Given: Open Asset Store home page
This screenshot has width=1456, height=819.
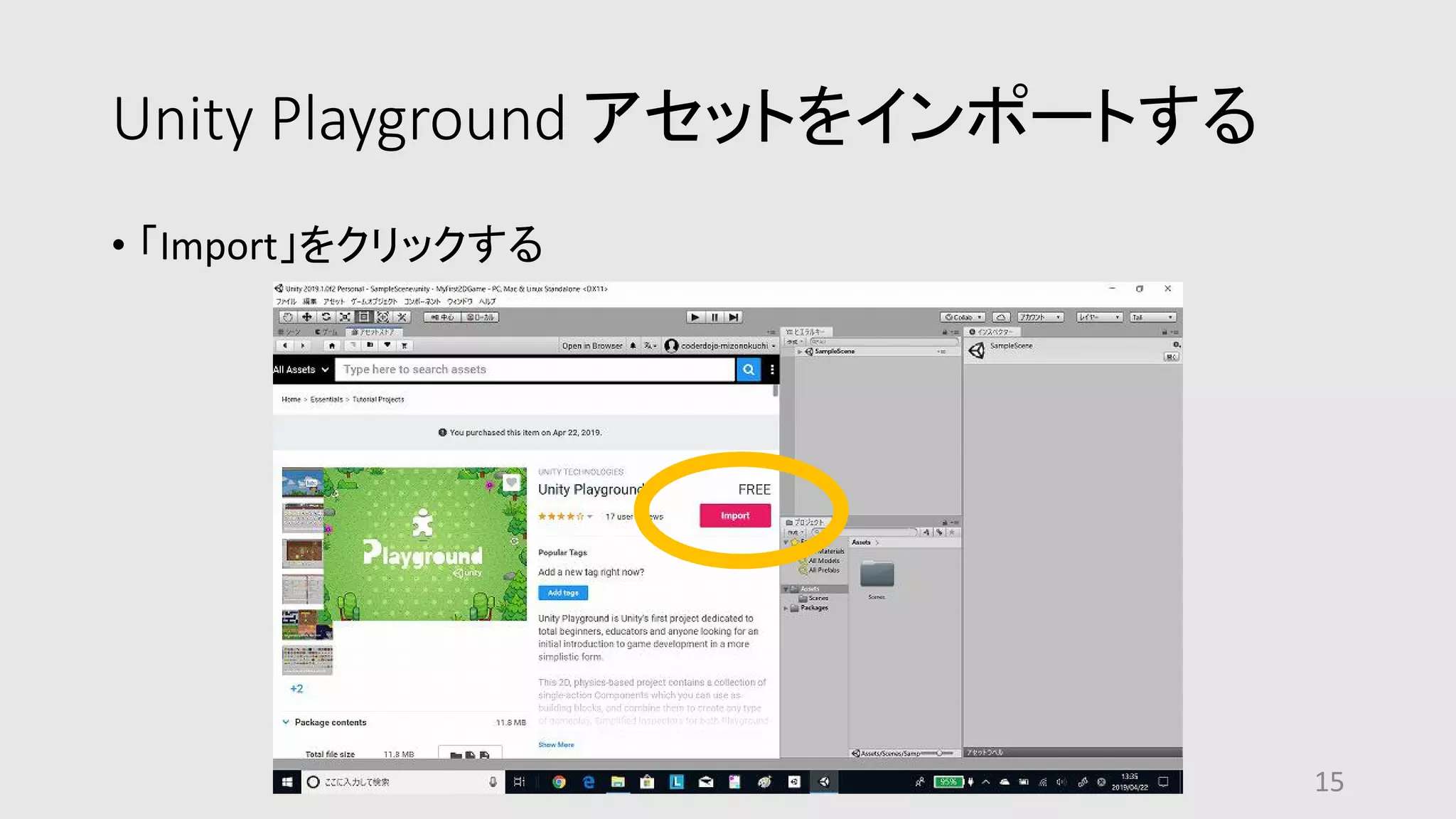Looking at the screenshot, I should click(x=332, y=346).
